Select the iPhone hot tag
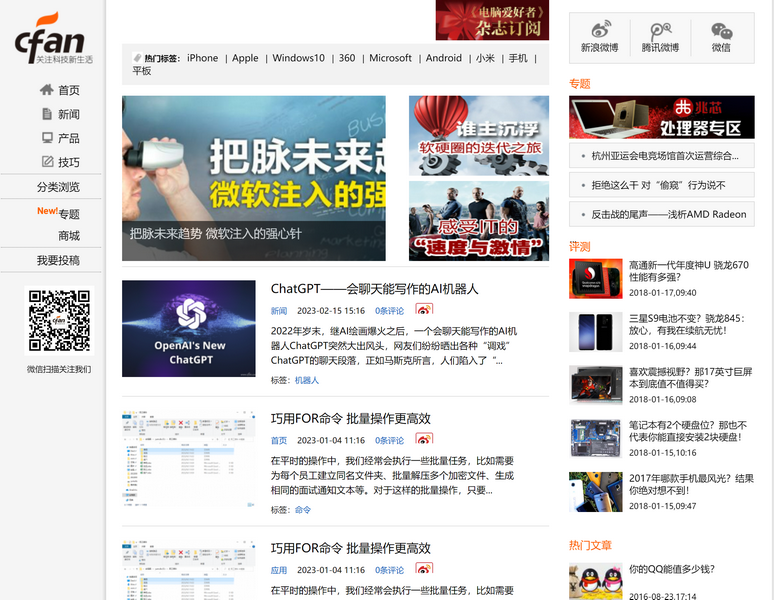The image size is (774, 600). 202,58
